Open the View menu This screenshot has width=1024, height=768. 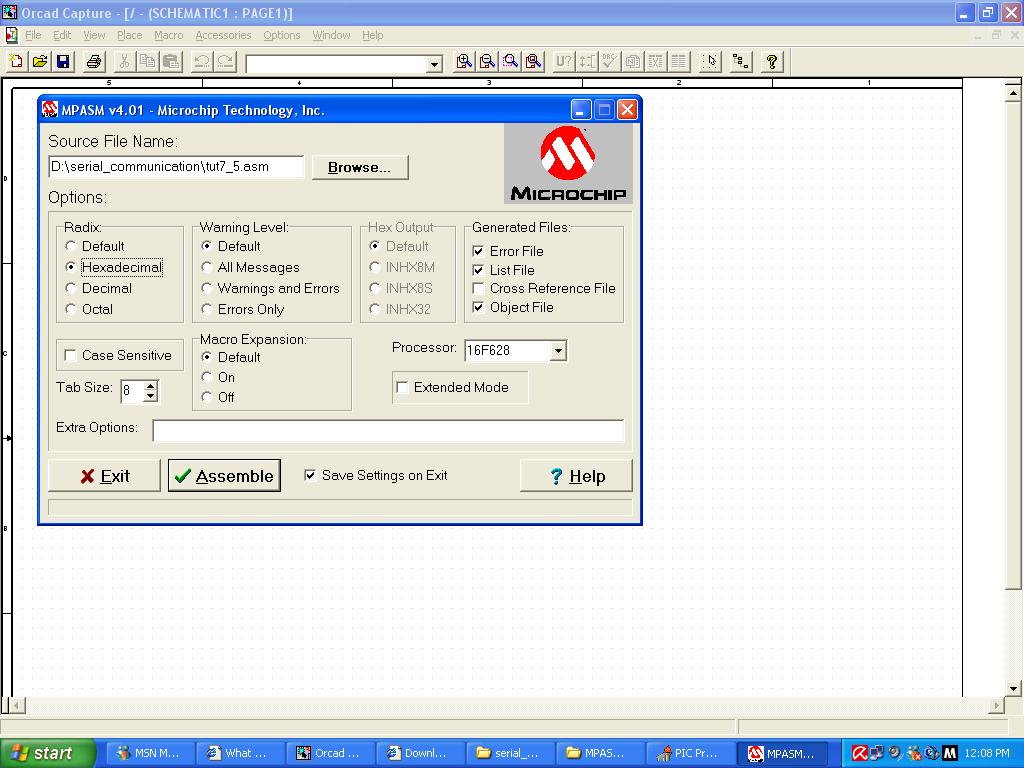click(x=94, y=35)
